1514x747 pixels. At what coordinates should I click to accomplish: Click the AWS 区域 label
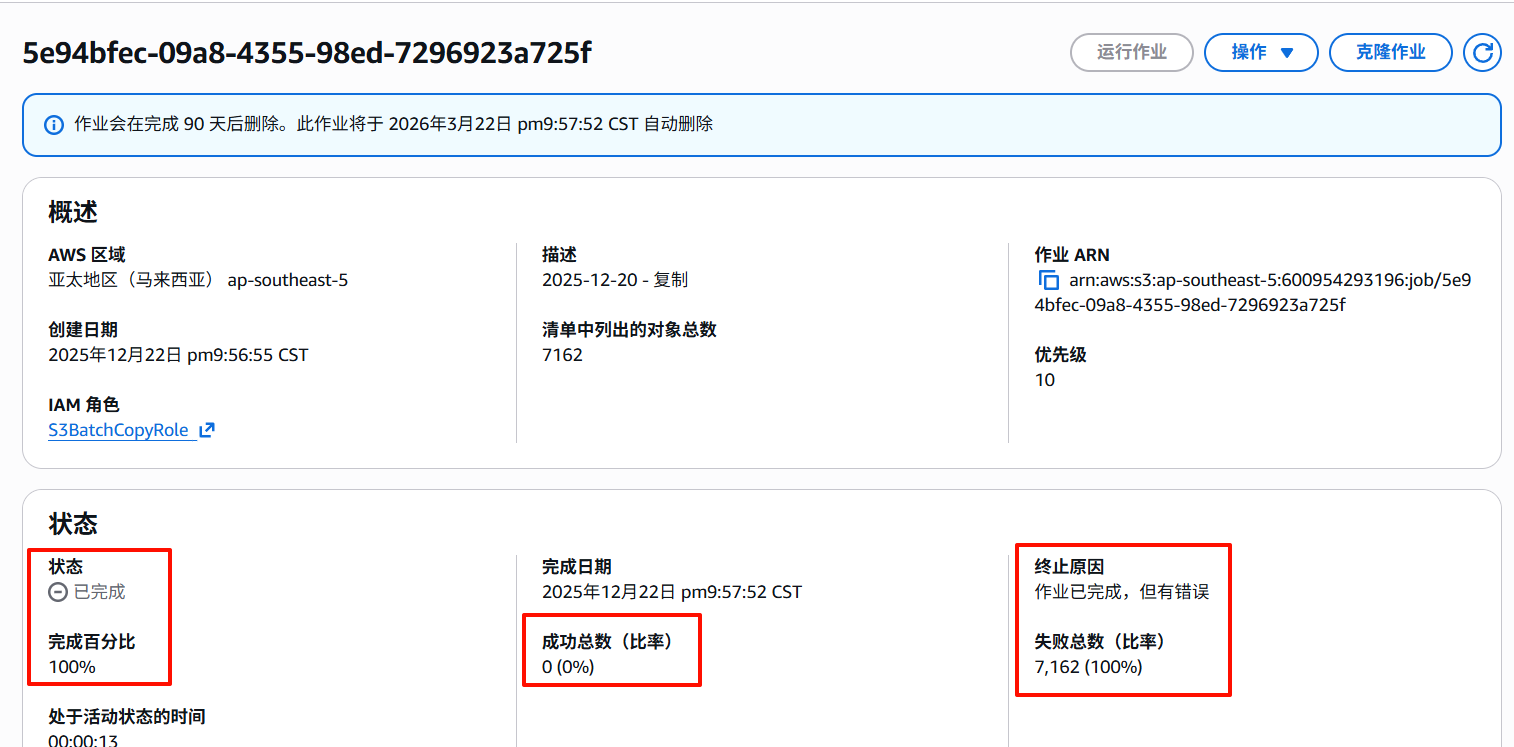point(87,255)
